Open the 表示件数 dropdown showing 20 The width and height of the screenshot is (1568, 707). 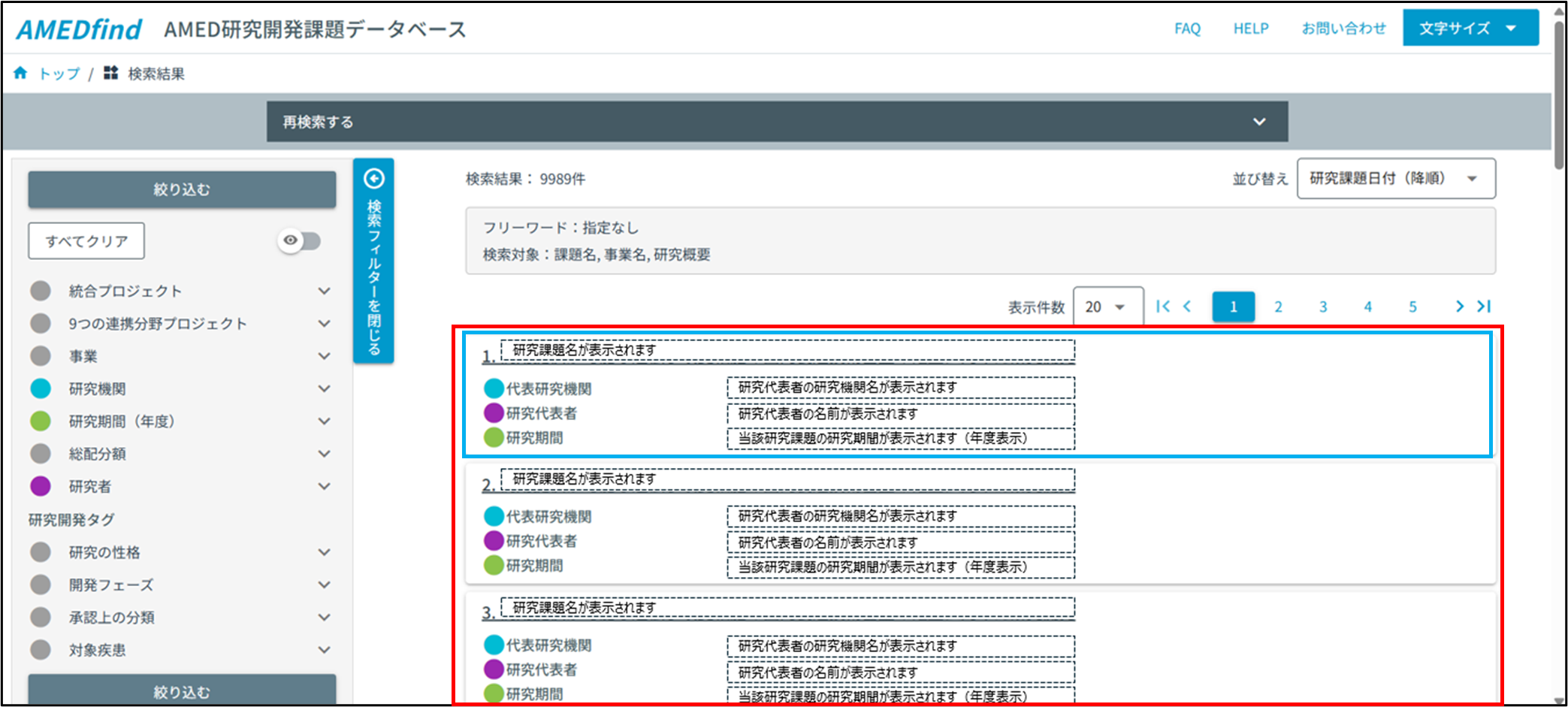click(x=1107, y=307)
